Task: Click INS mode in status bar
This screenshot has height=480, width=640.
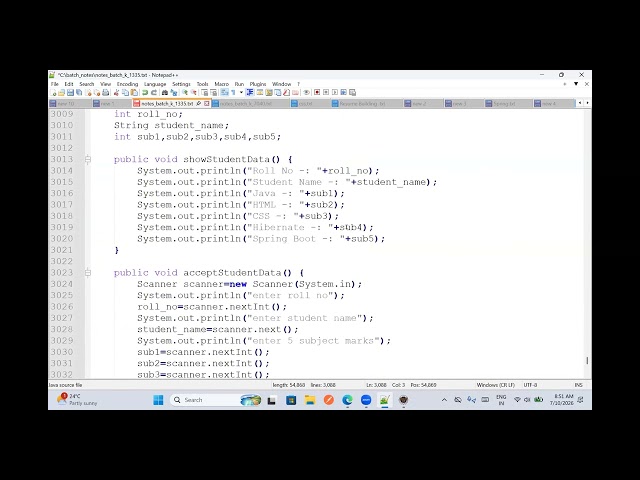Action: [578, 385]
